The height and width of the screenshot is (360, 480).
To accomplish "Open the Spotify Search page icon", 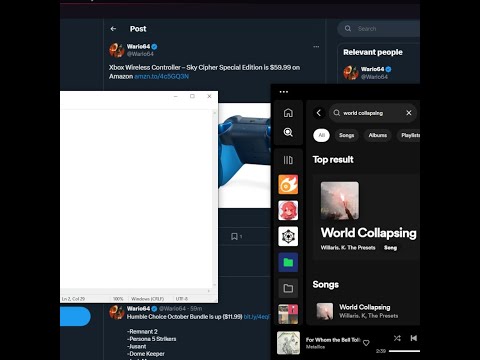I will click(x=288, y=132).
